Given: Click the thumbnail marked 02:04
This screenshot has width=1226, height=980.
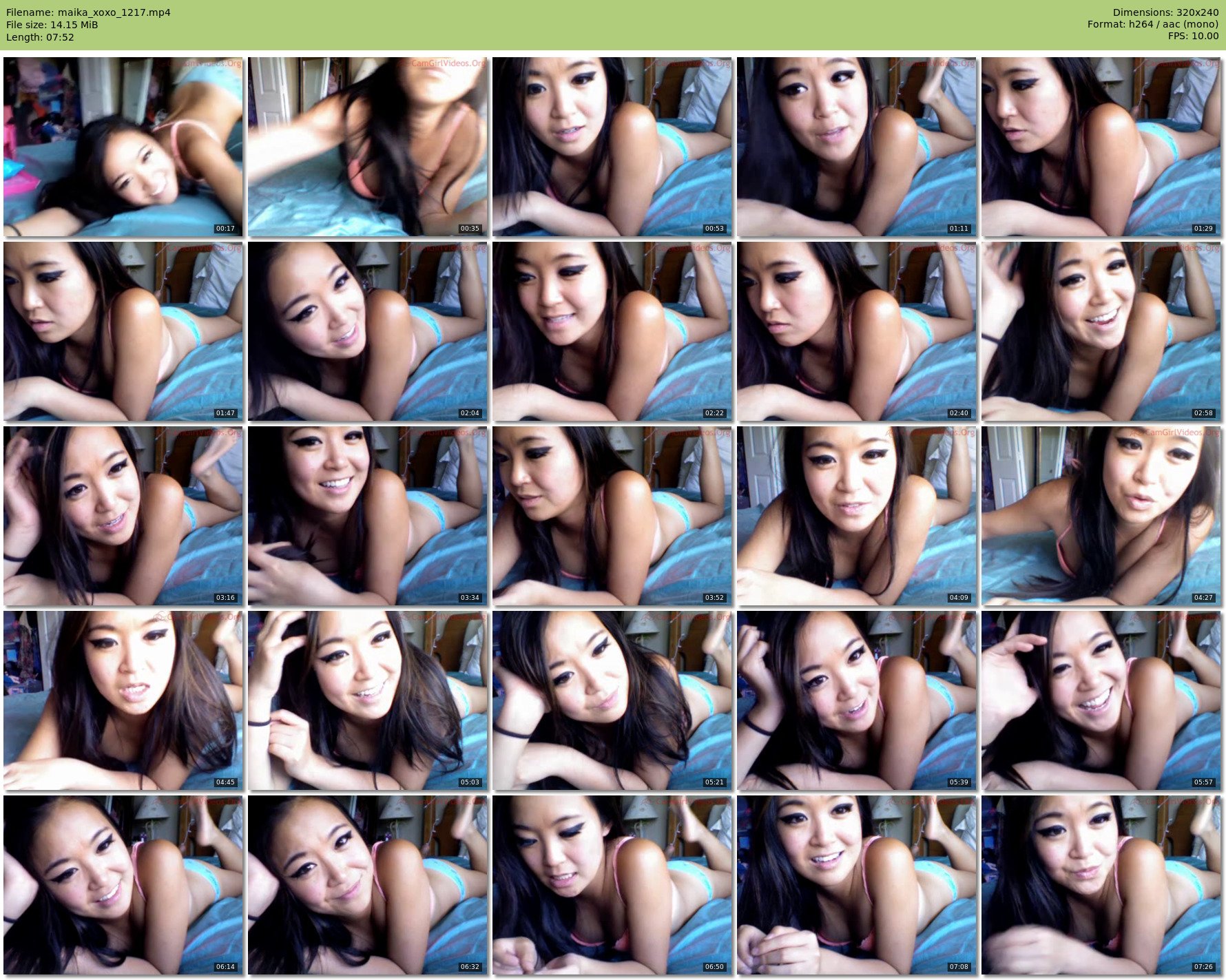Looking at the screenshot, I should point(367,331).
